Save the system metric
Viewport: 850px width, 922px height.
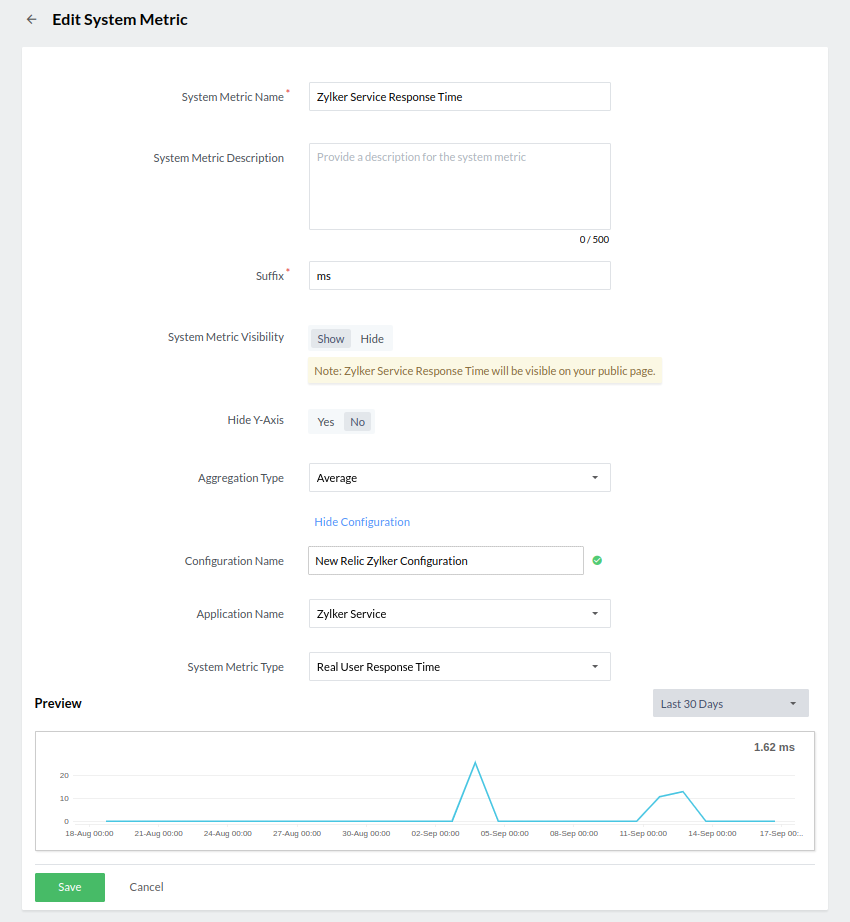click(x=70, y=887)
